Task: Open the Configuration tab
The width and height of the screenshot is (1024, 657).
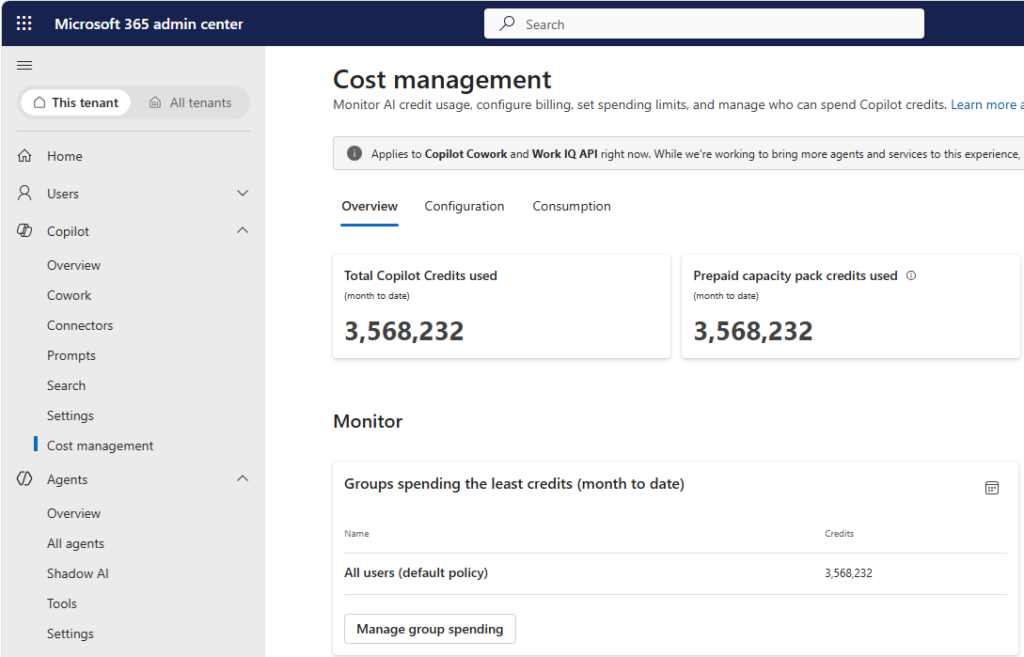Action: [464, 206]
